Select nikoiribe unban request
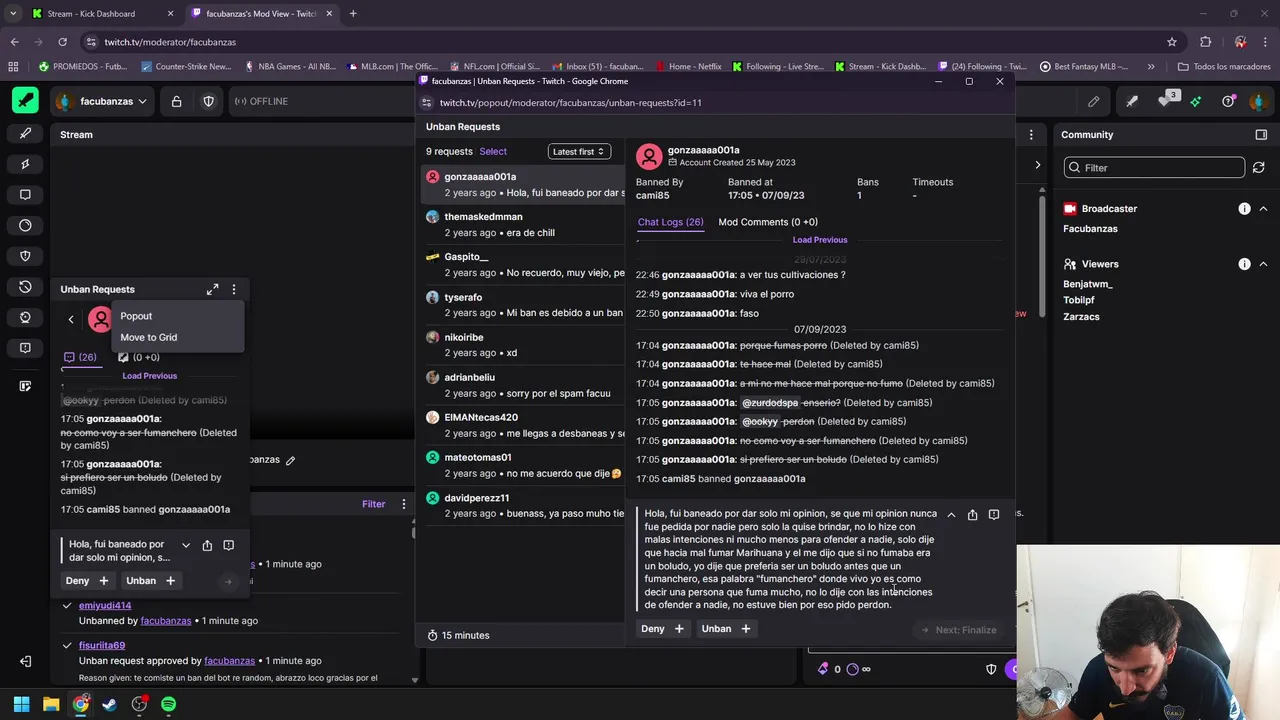This screenshot has height=720, width=1280. (x=521, y=345)
